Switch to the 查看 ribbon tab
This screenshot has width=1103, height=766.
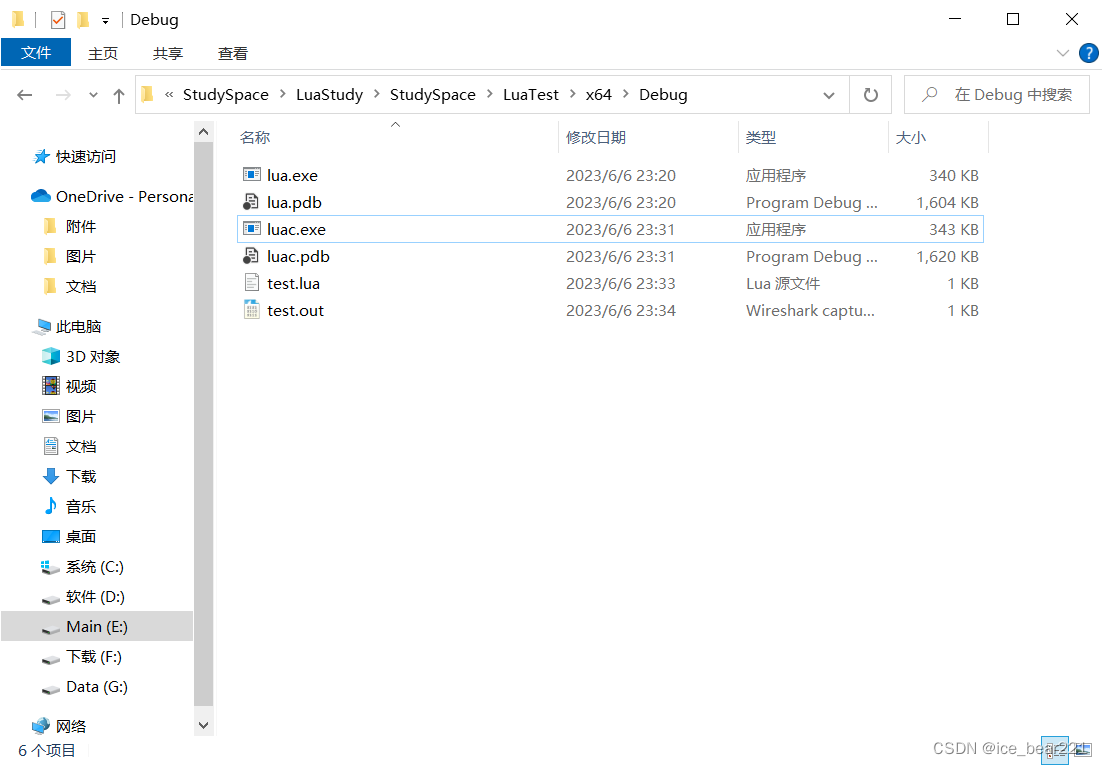click(232, 53)
